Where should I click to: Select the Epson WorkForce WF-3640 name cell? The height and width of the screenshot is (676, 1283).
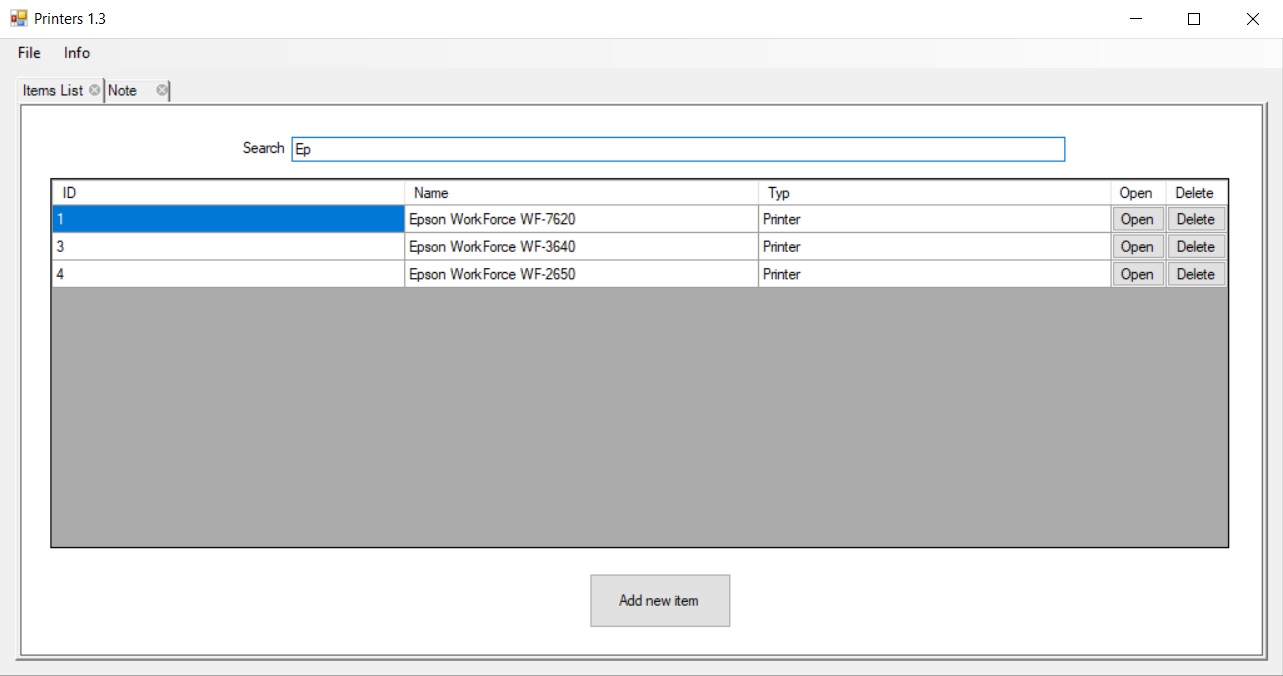[581, 246]
